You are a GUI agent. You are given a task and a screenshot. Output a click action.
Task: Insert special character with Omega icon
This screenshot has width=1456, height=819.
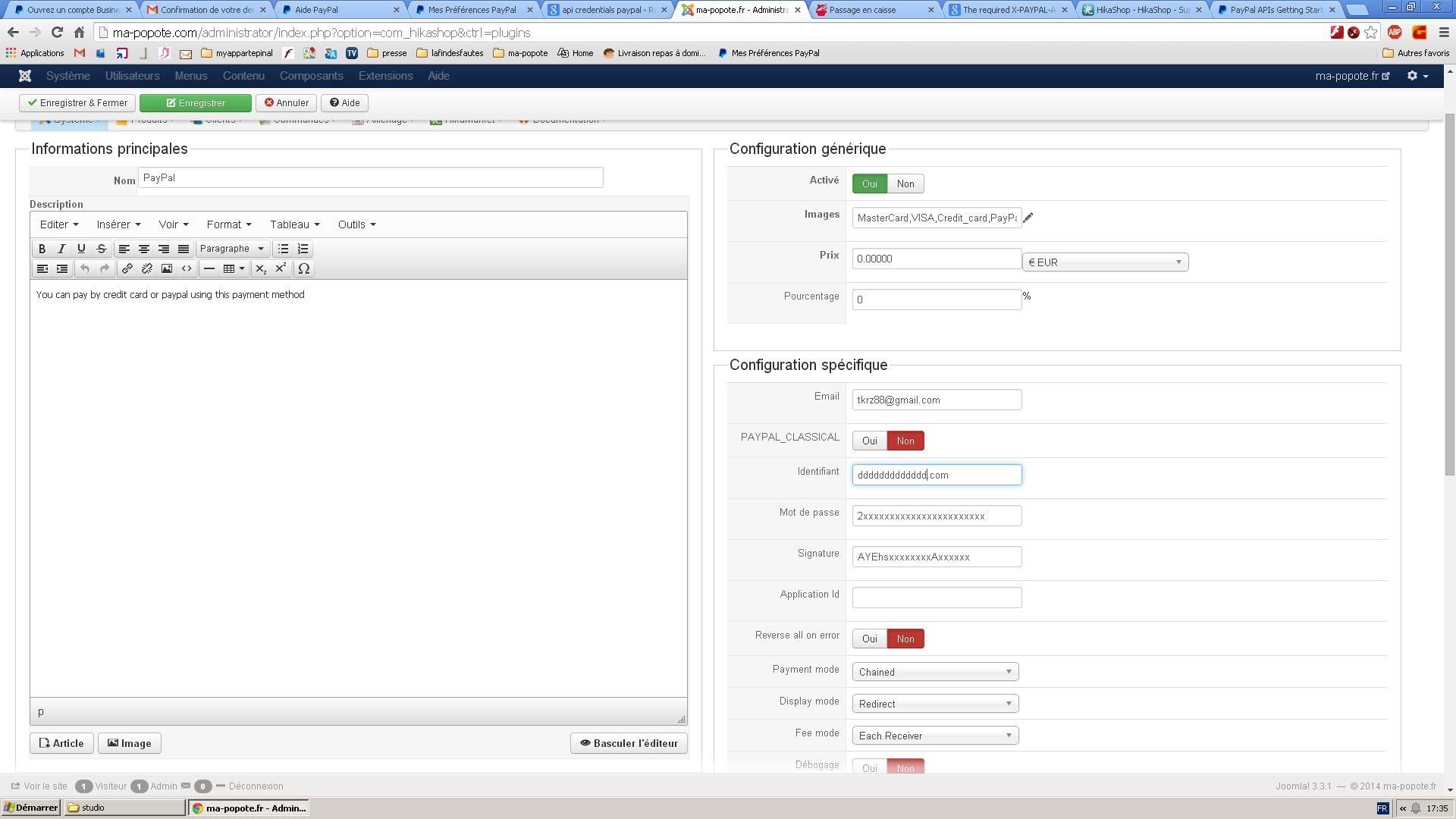click(x=303, y=268)
